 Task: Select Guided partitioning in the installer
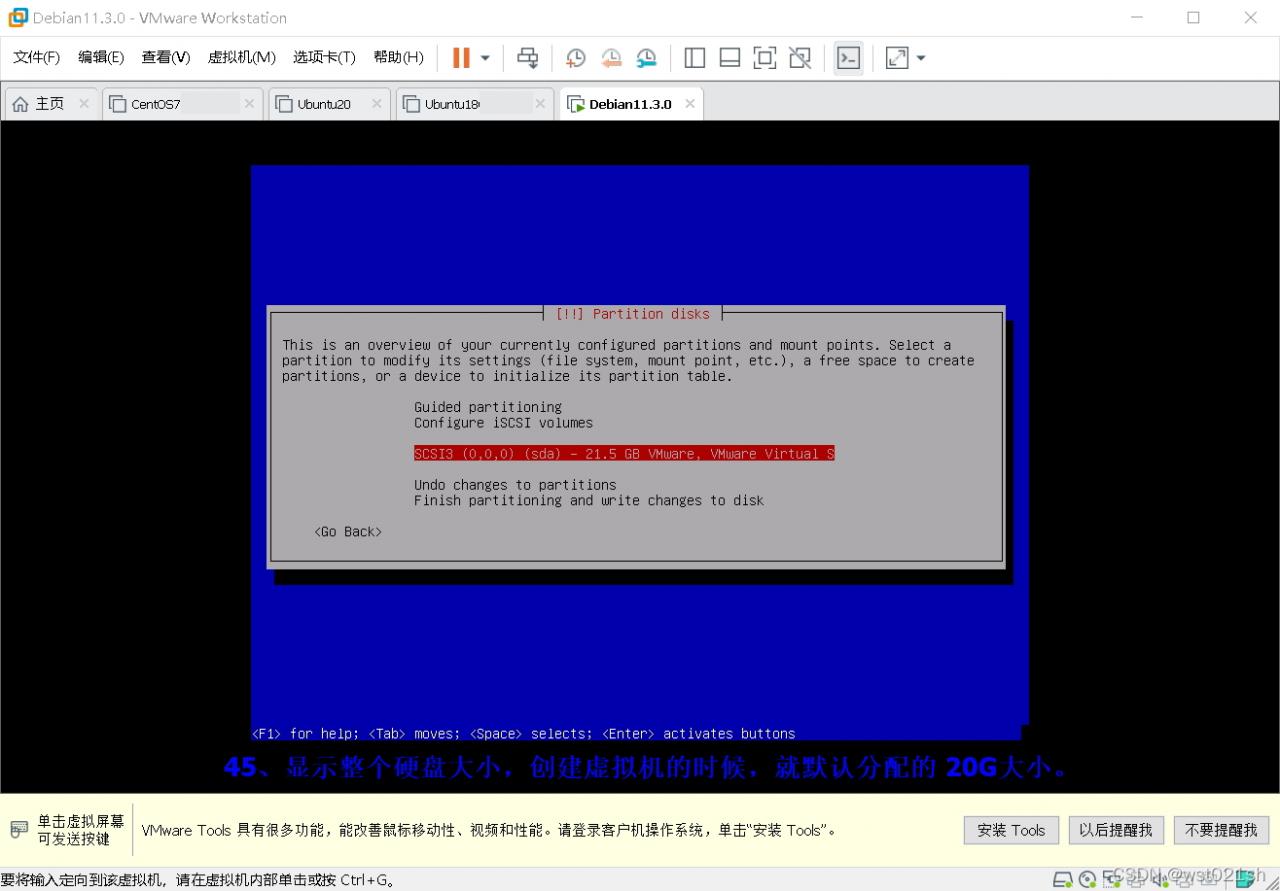coord(488,407)
